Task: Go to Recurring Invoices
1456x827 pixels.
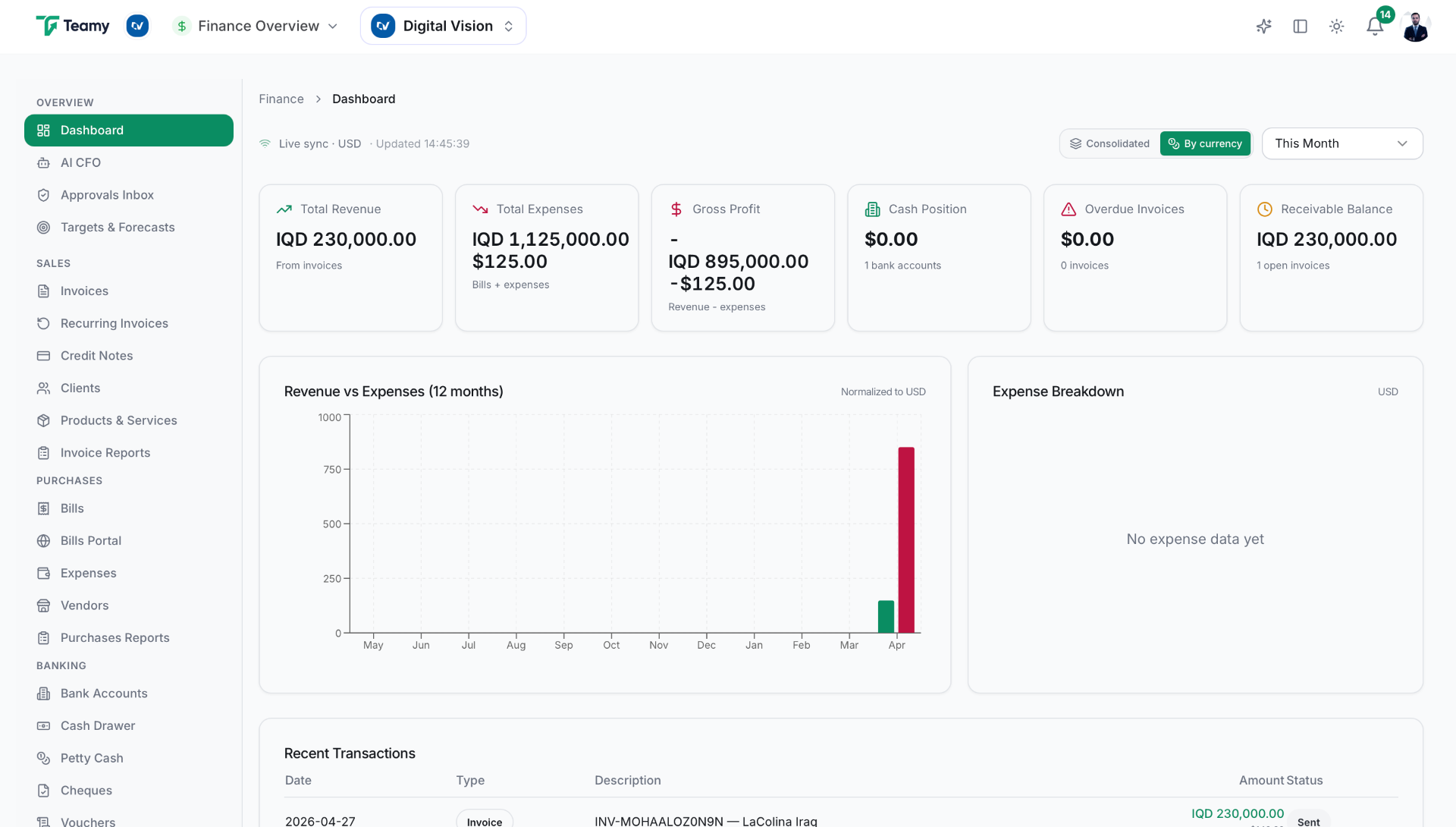Action: coord(129,323)
